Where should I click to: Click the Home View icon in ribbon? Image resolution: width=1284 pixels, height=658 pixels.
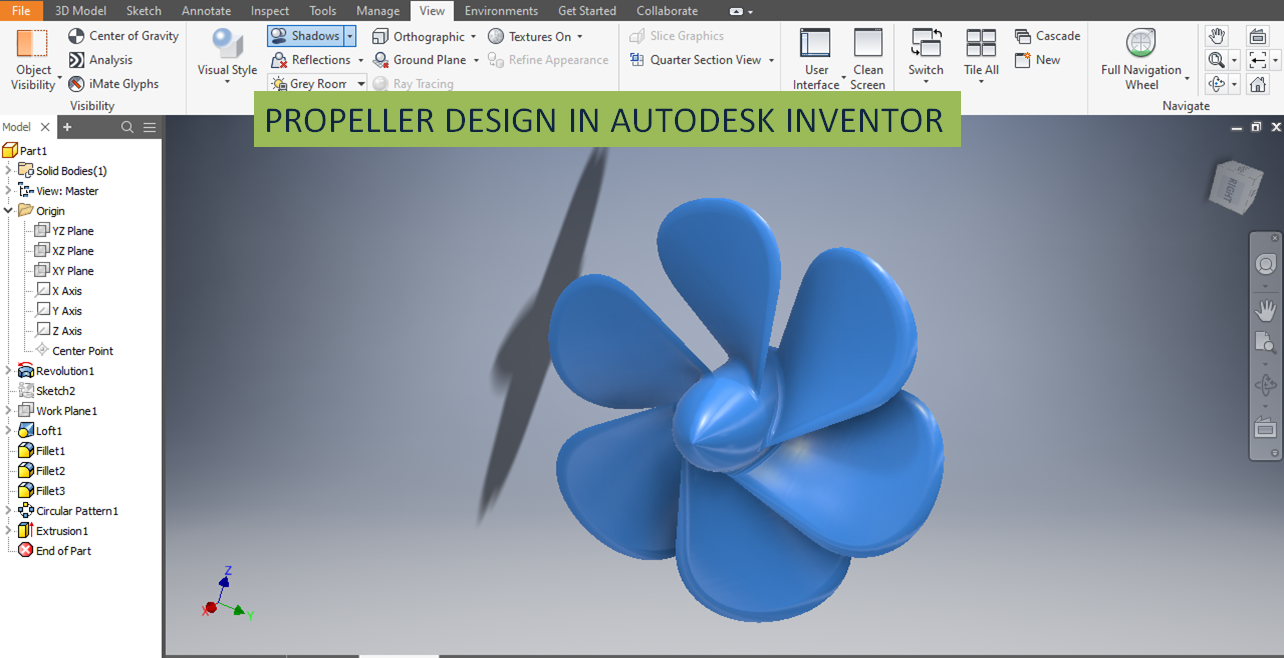1258,84
